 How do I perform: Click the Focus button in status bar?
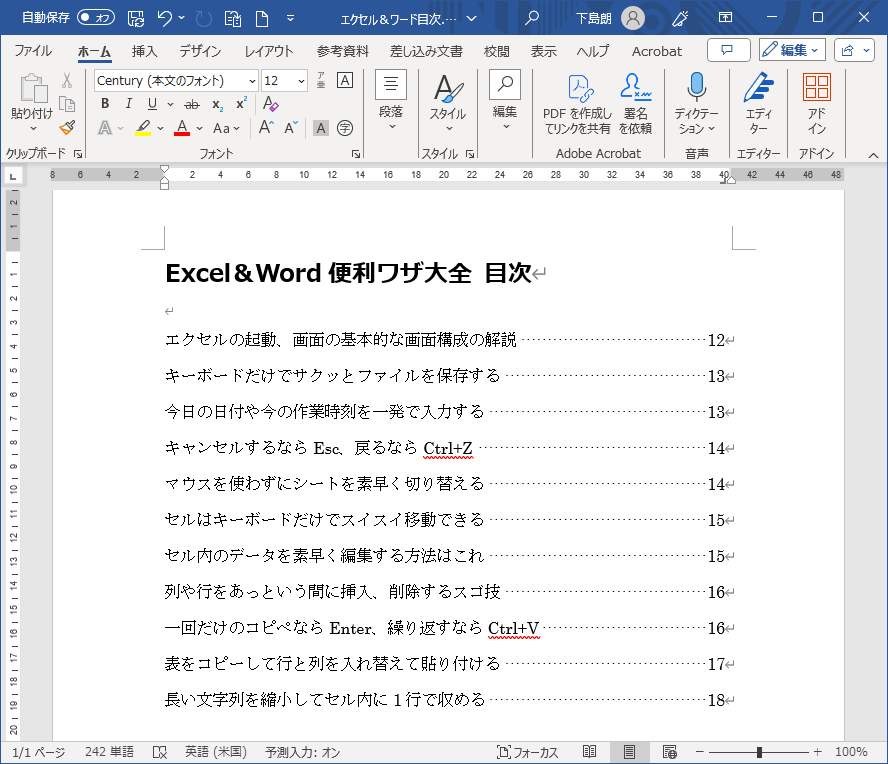click(528, 752)
